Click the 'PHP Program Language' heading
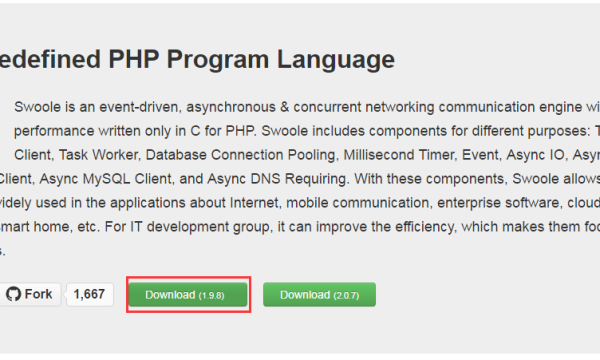Viewport: 600px width, 360px height. [x=251, y=59]
